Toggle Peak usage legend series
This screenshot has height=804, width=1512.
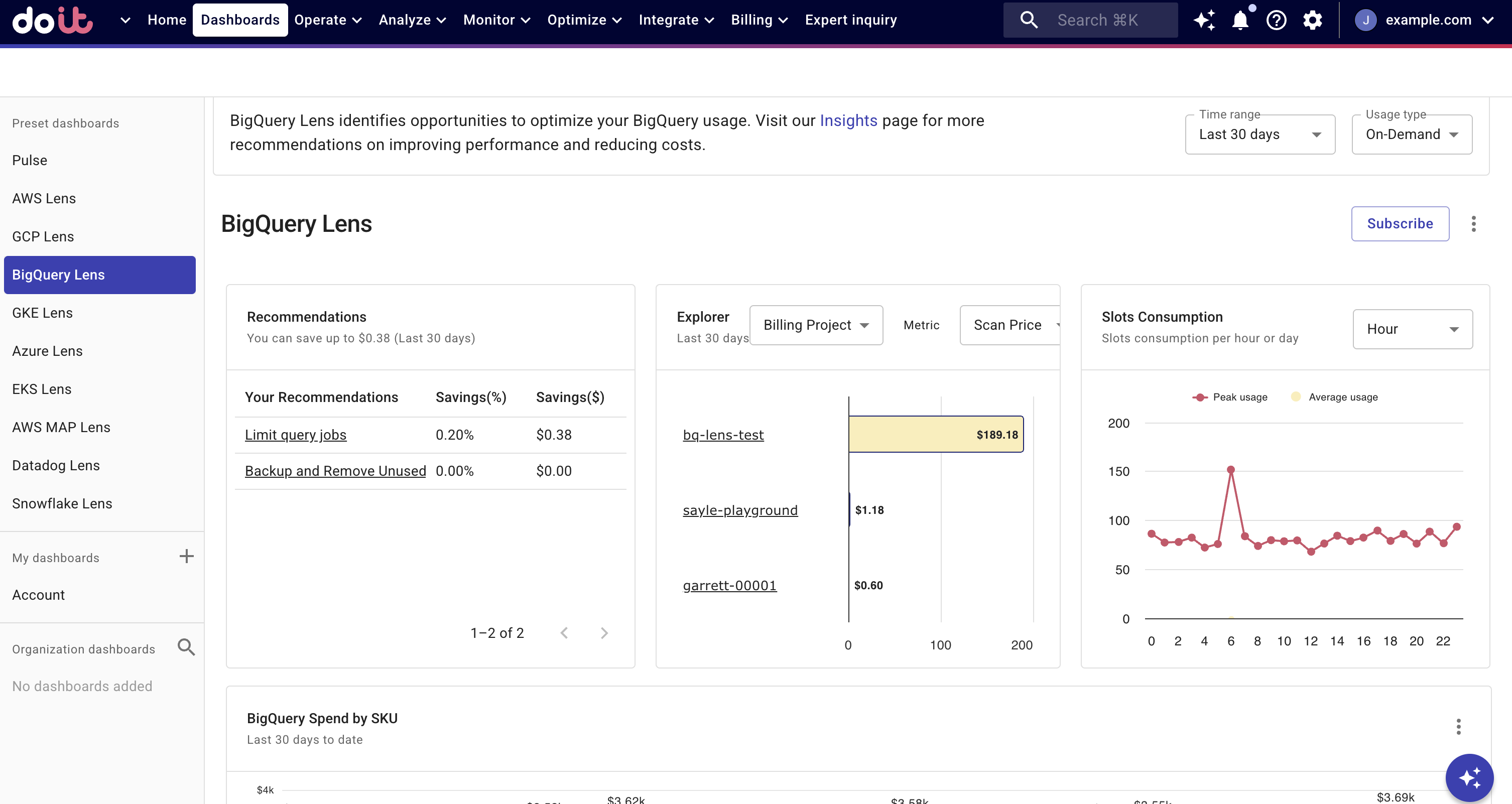(1230, 397)
